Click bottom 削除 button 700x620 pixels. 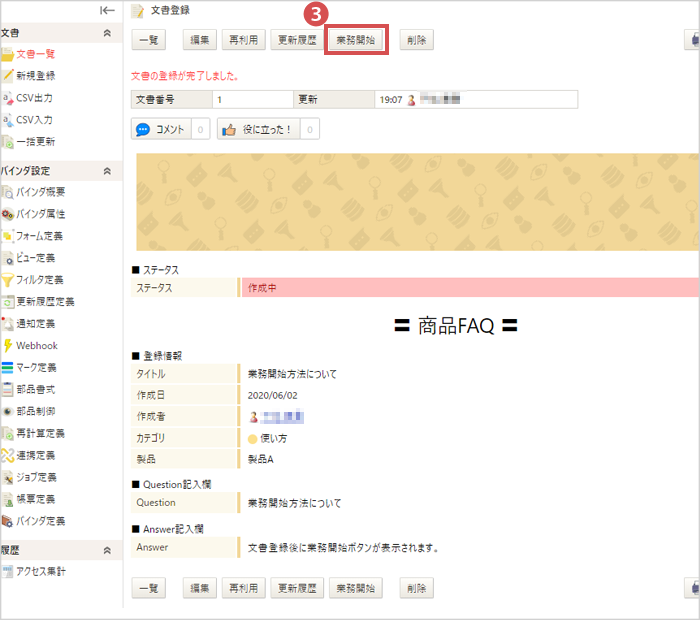click(x=417, y=588)
